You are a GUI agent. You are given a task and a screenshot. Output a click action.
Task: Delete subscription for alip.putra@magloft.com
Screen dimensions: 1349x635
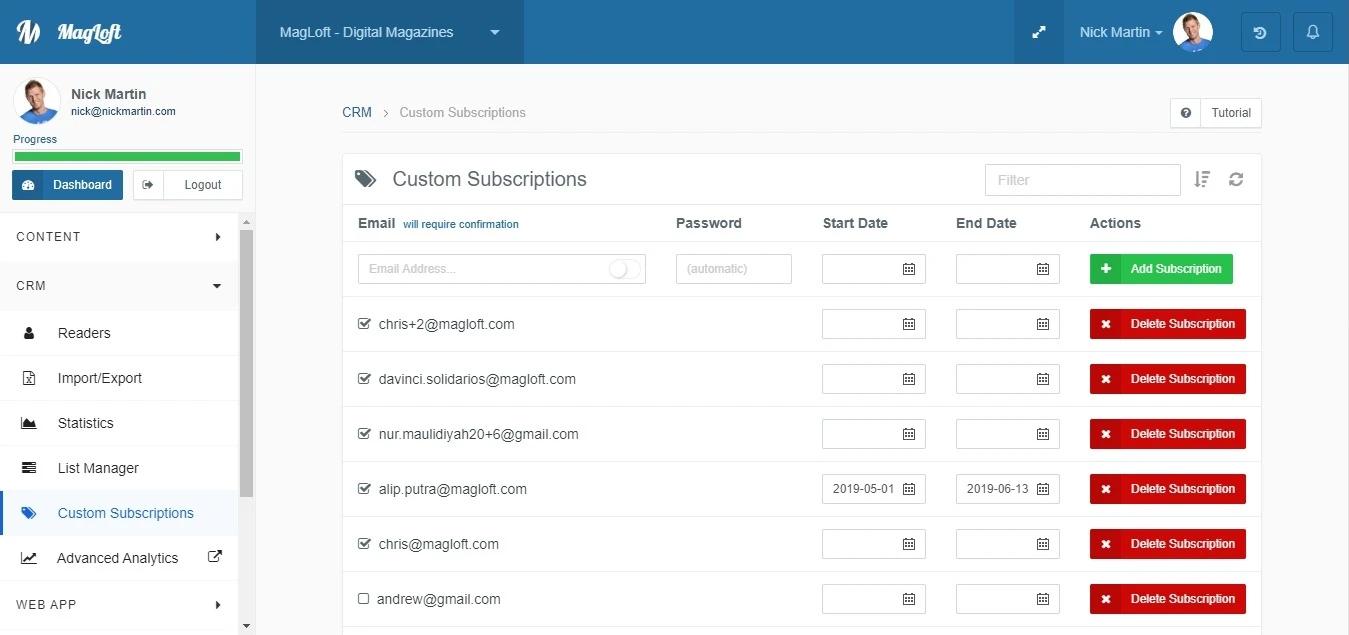1167,489
